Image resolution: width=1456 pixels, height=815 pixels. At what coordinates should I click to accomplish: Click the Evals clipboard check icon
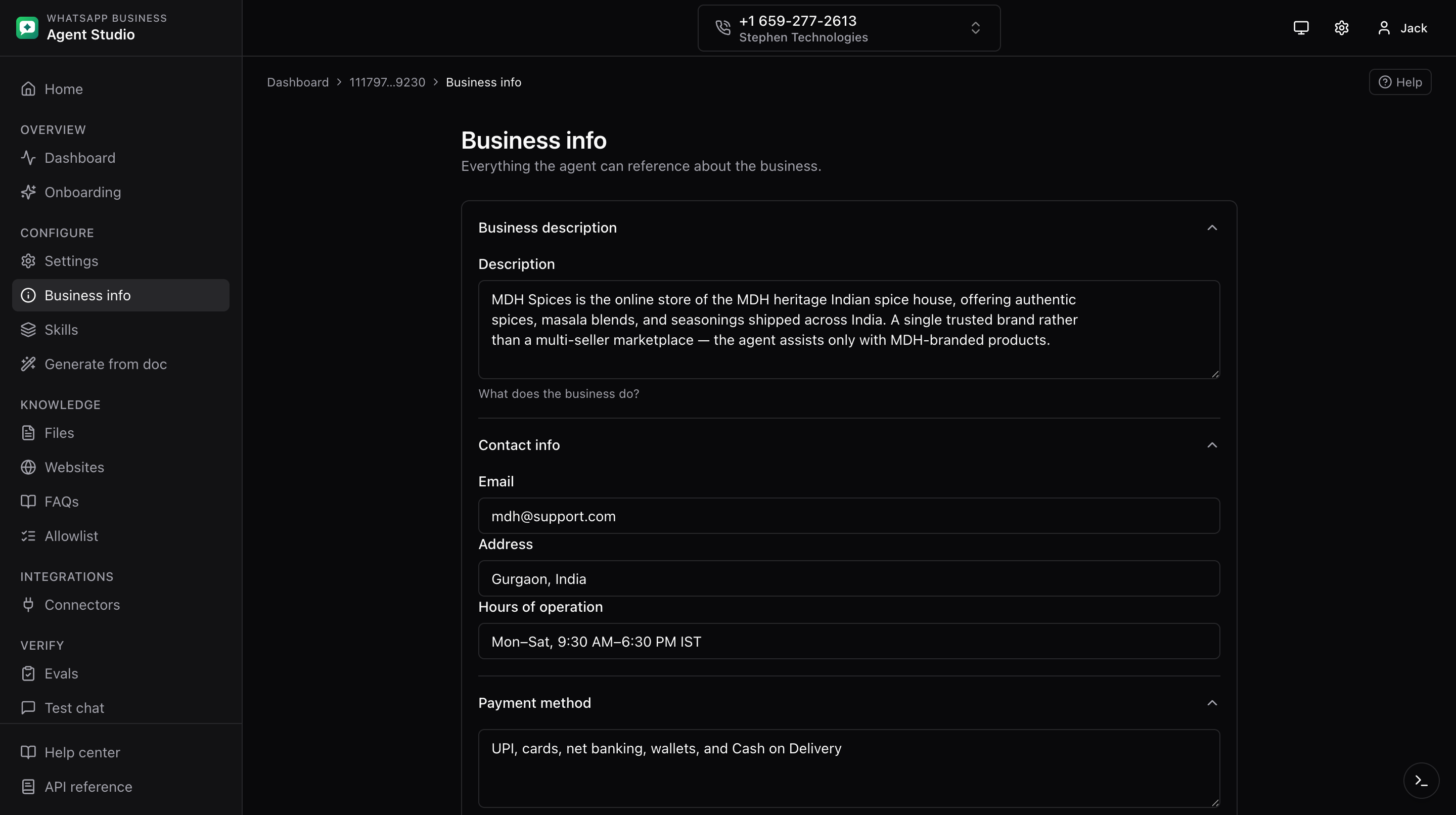click(28, 674)
